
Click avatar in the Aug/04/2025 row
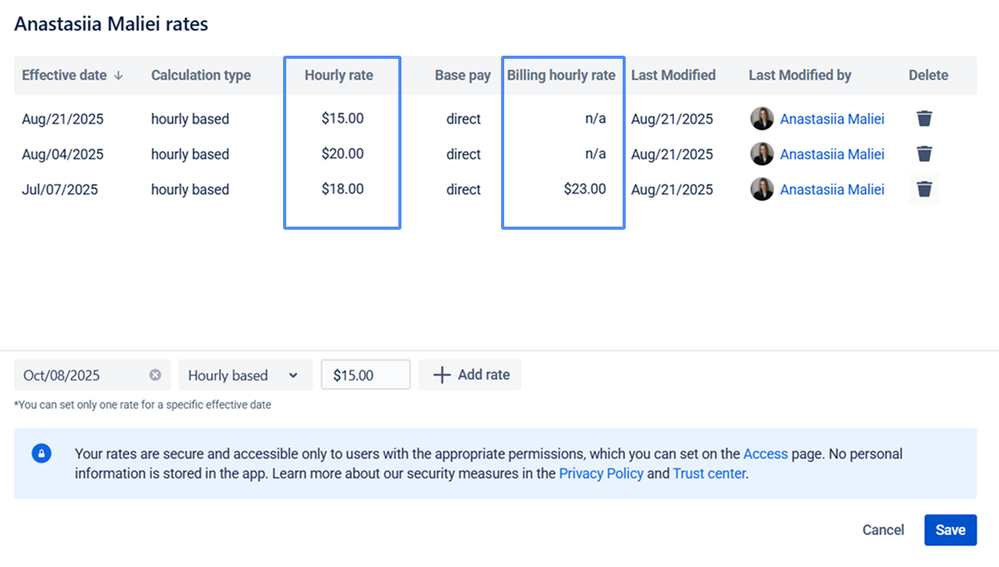[762, 154]
